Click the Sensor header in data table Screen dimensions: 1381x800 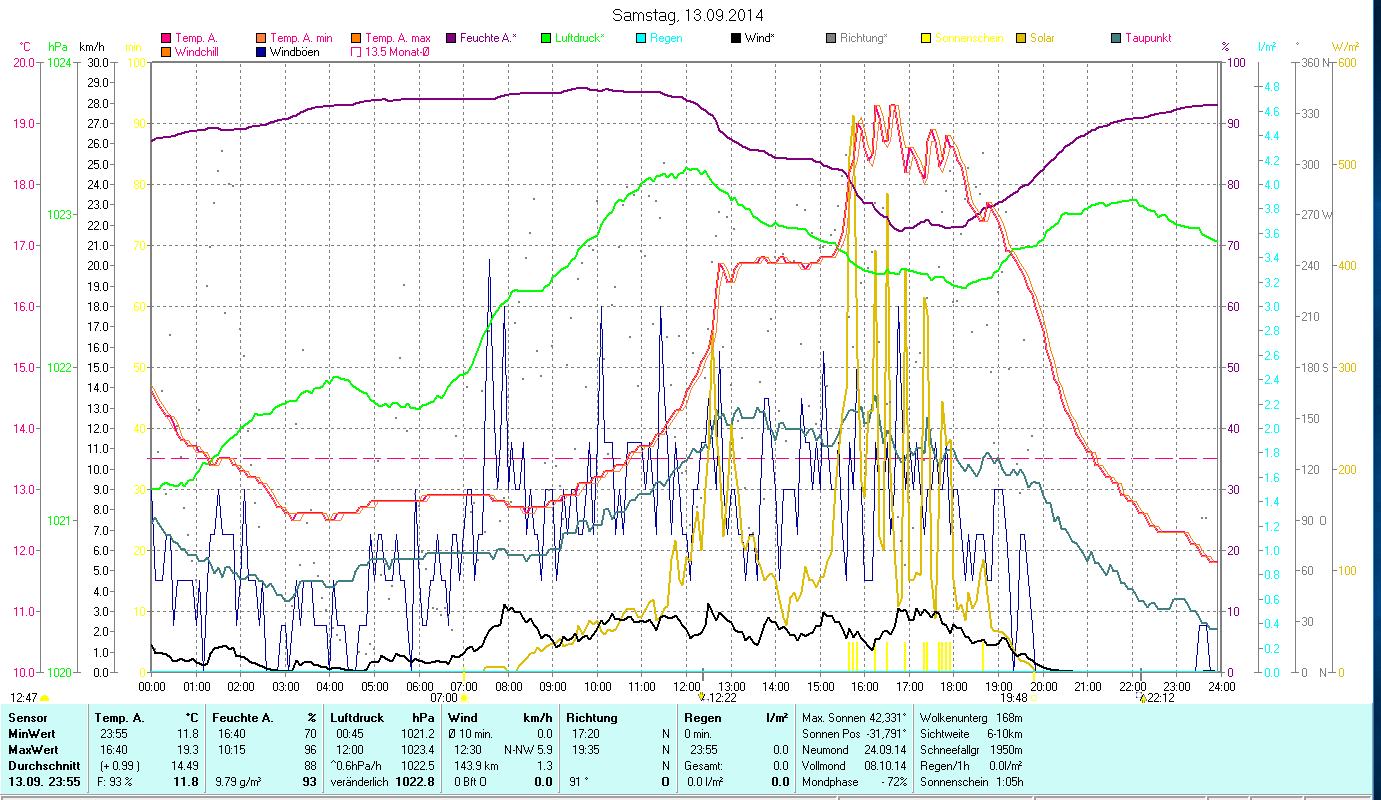pos(27,717)
